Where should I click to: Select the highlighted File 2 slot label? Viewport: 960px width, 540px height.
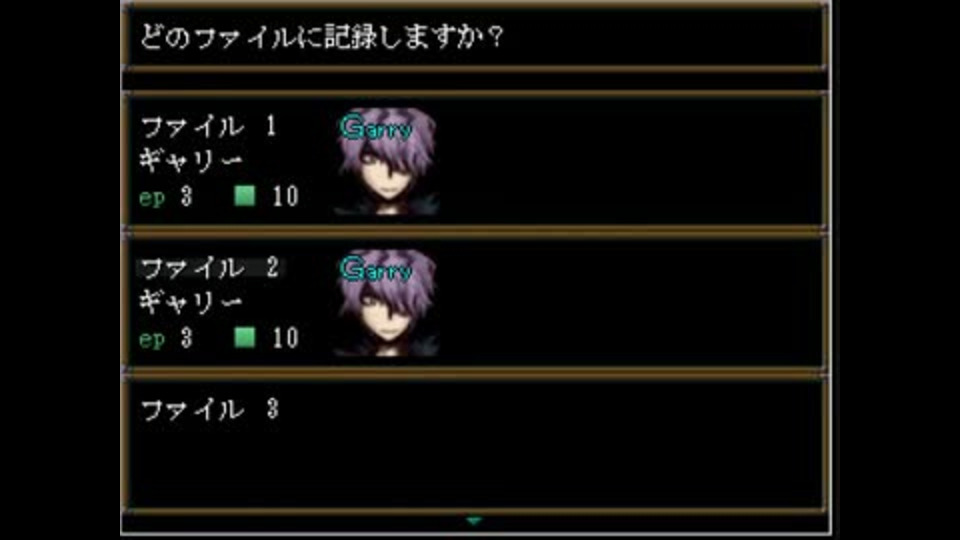(210, 268)
